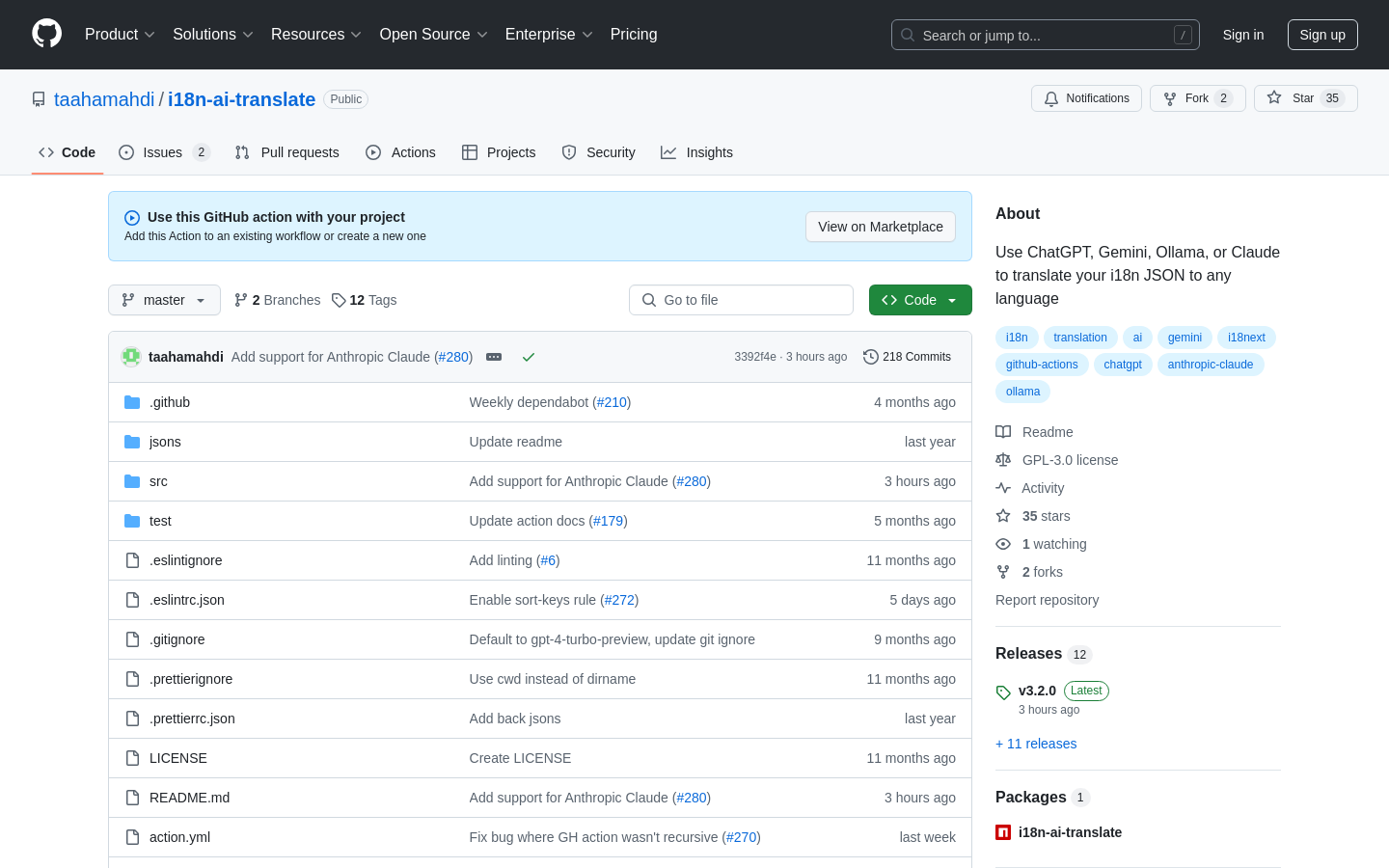The image size is (1389, 868).
Task: Select the Code tab
Action: coord(68,152)
